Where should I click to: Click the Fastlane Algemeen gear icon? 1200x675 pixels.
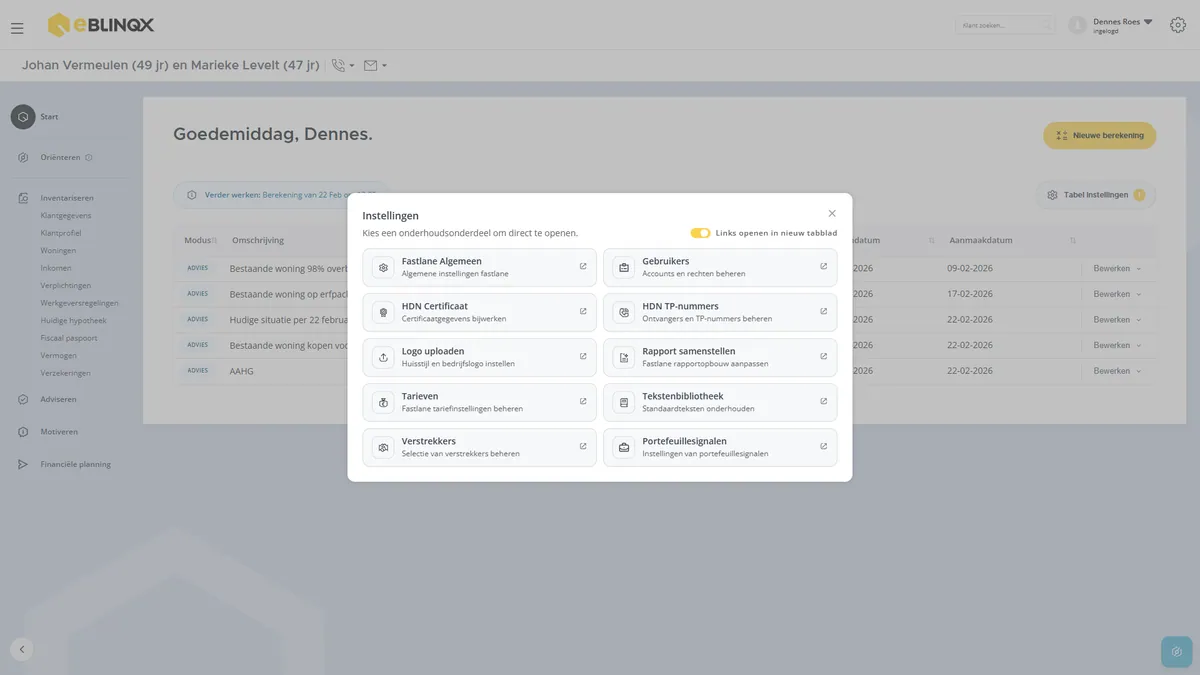(383, 267)
